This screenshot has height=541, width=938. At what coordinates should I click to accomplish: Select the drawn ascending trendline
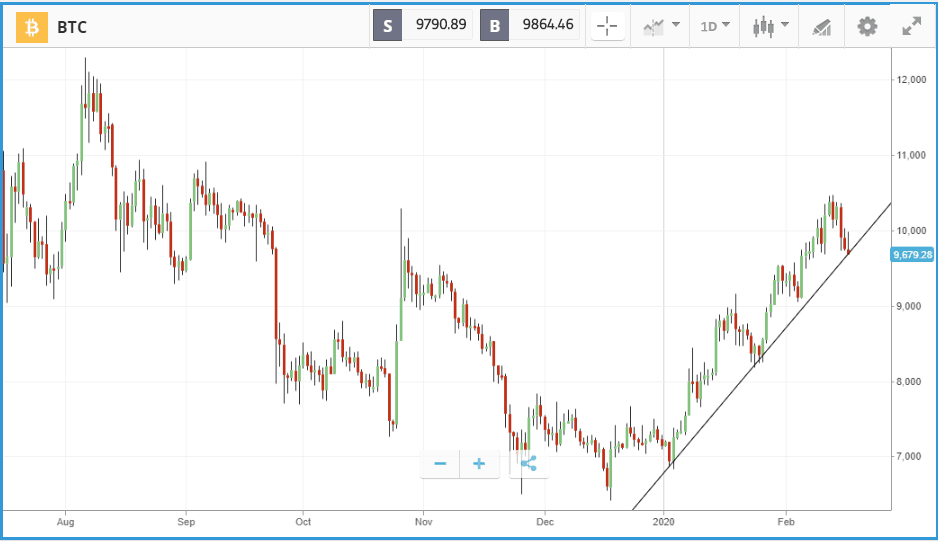(762, 357)
